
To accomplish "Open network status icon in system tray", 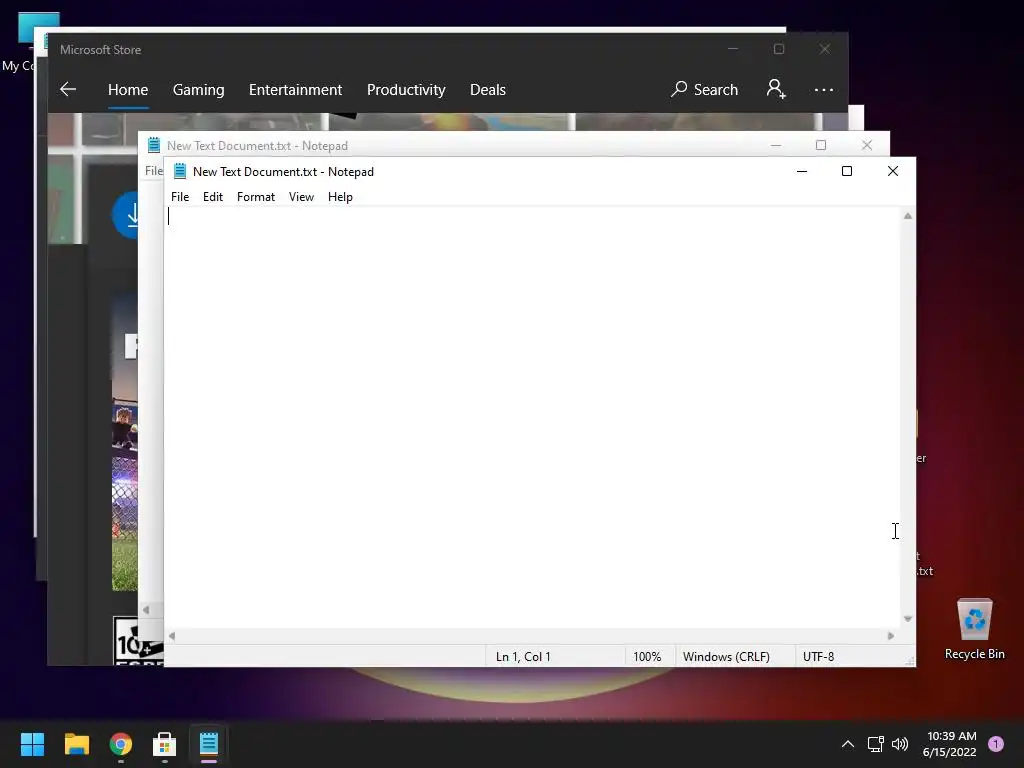I will click(x=875, y=744).
